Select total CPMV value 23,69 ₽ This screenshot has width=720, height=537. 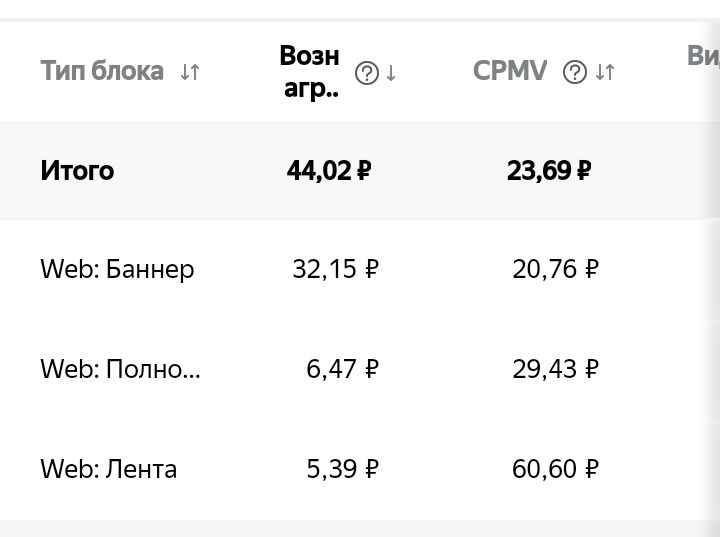coord(549,171)
